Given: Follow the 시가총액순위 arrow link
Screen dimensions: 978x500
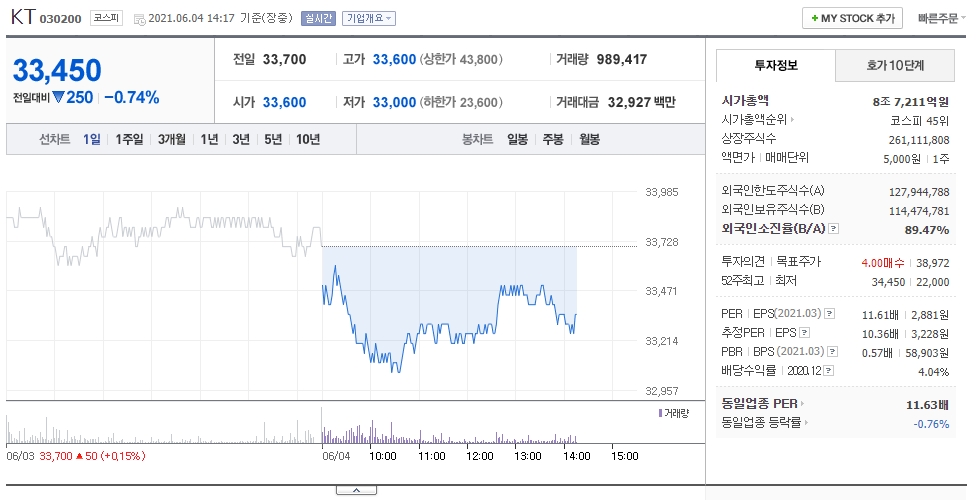Looking at the screenshot, I should coord(758,120).
